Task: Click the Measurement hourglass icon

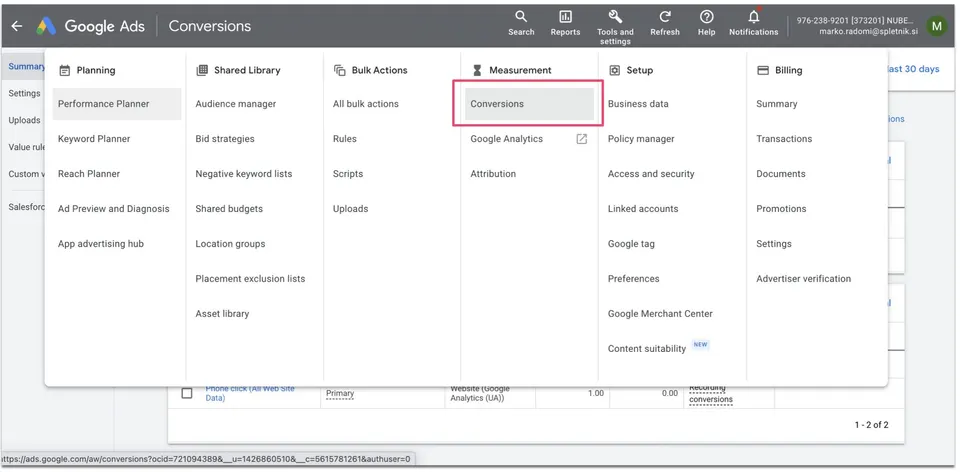Action: [478, 70]
